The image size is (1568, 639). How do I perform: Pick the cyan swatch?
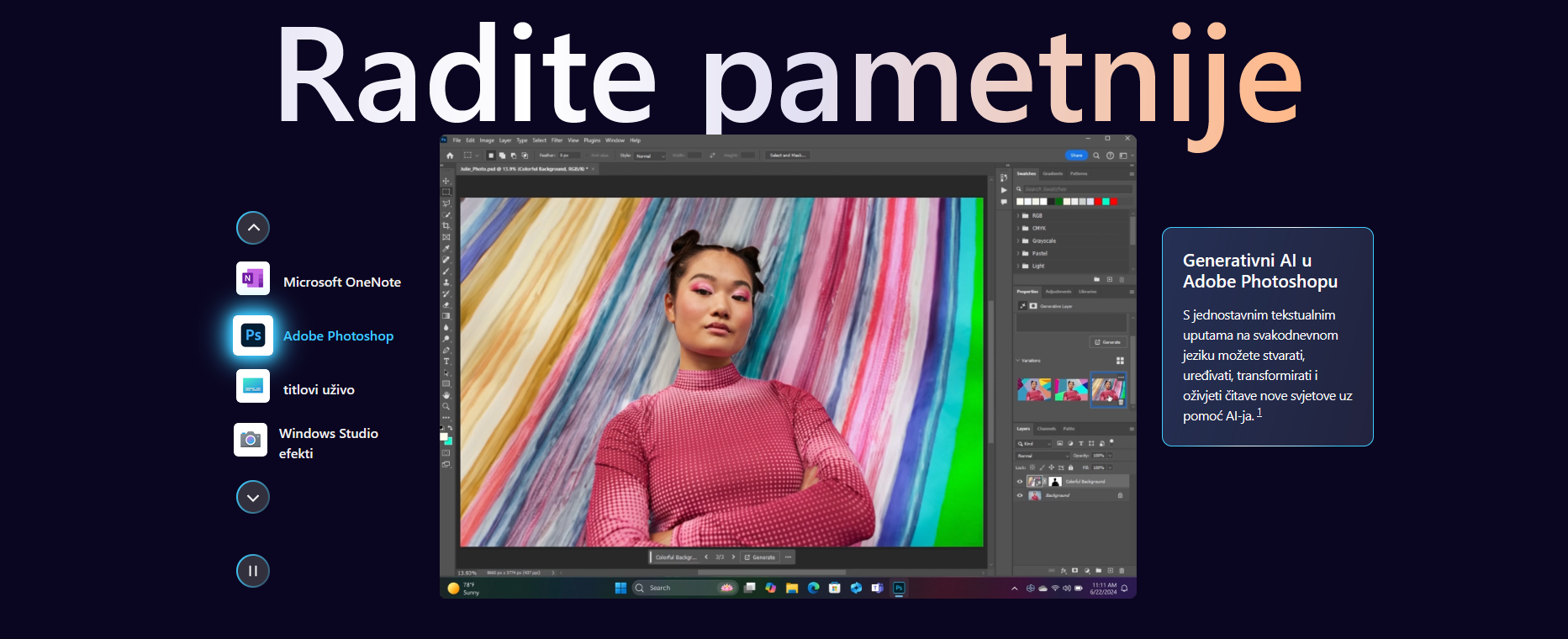point(1106,202)
